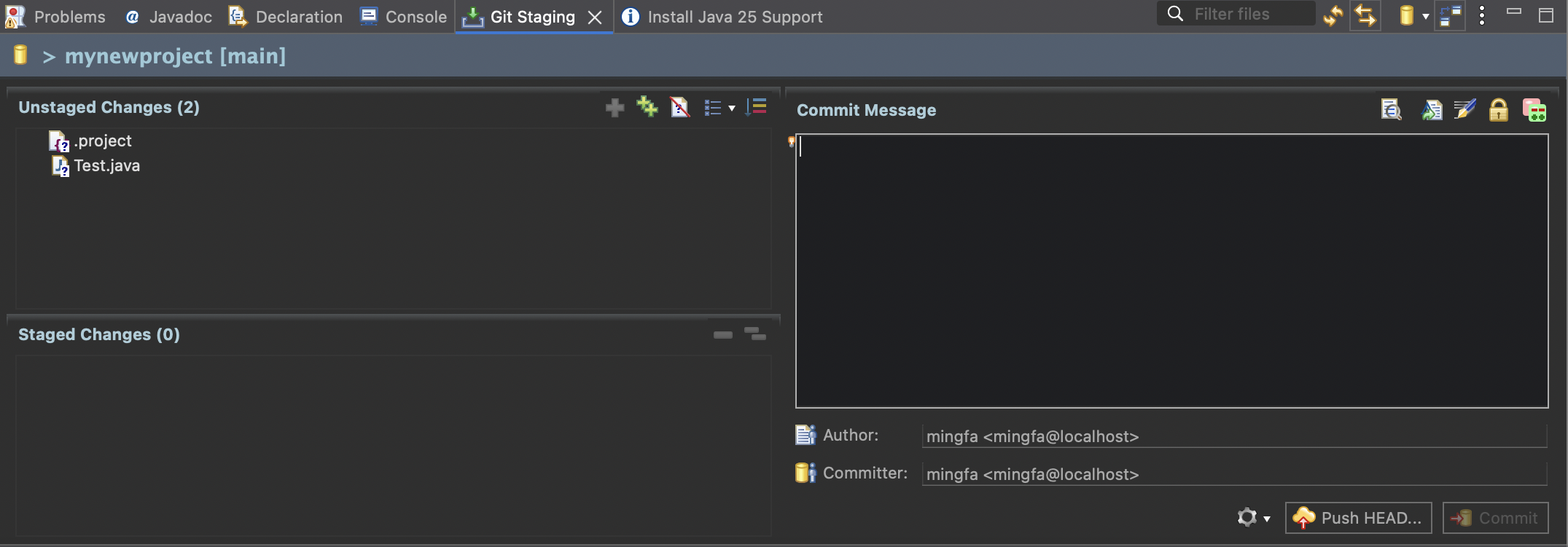The height and width of the screenshot is (547, 1568).
Task: Click the sort-by-state icon in Unstaged Changes
Action: [x=756, y=107]
